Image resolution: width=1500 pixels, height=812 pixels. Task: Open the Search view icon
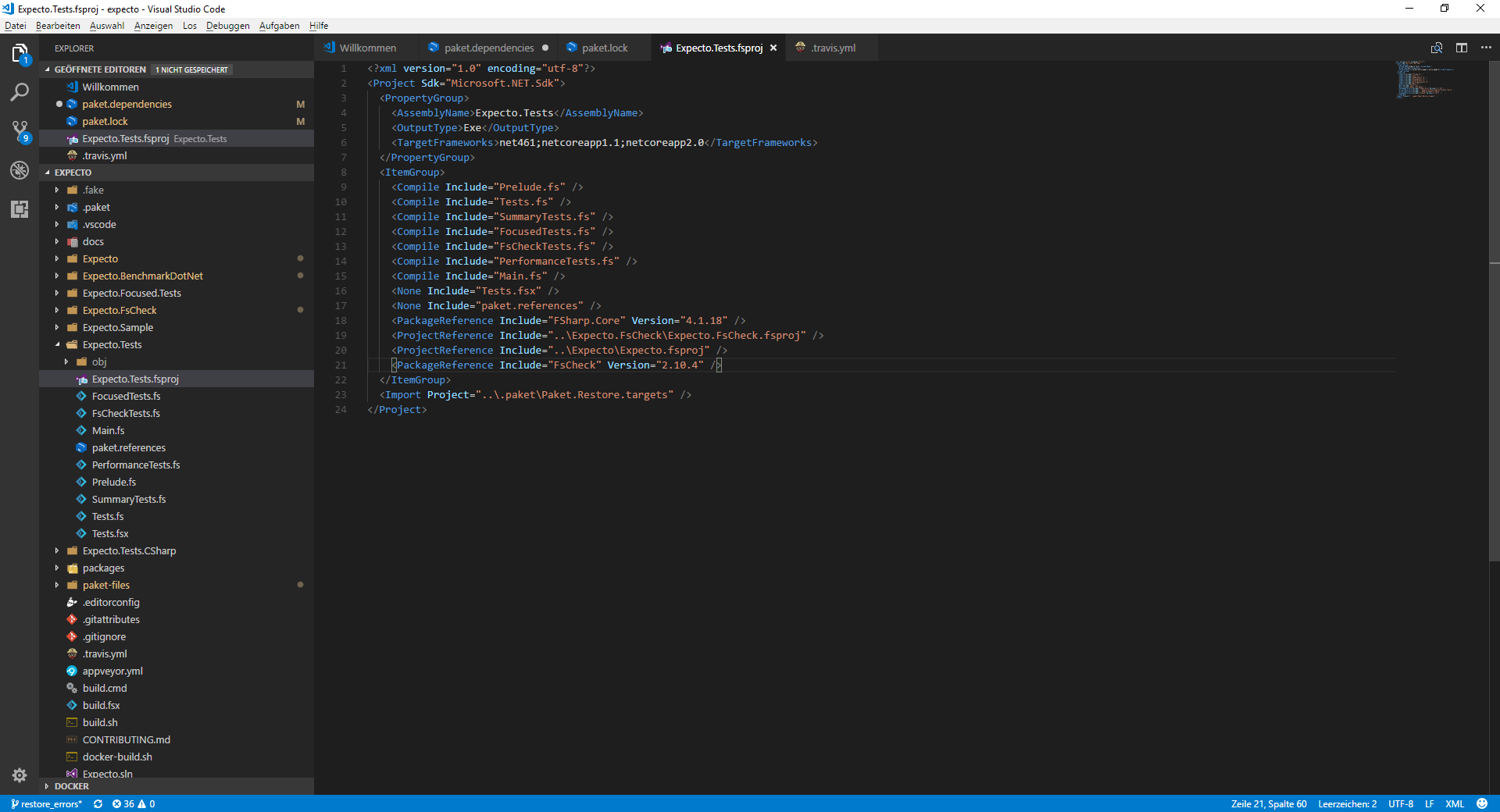[x=20, y=93]
